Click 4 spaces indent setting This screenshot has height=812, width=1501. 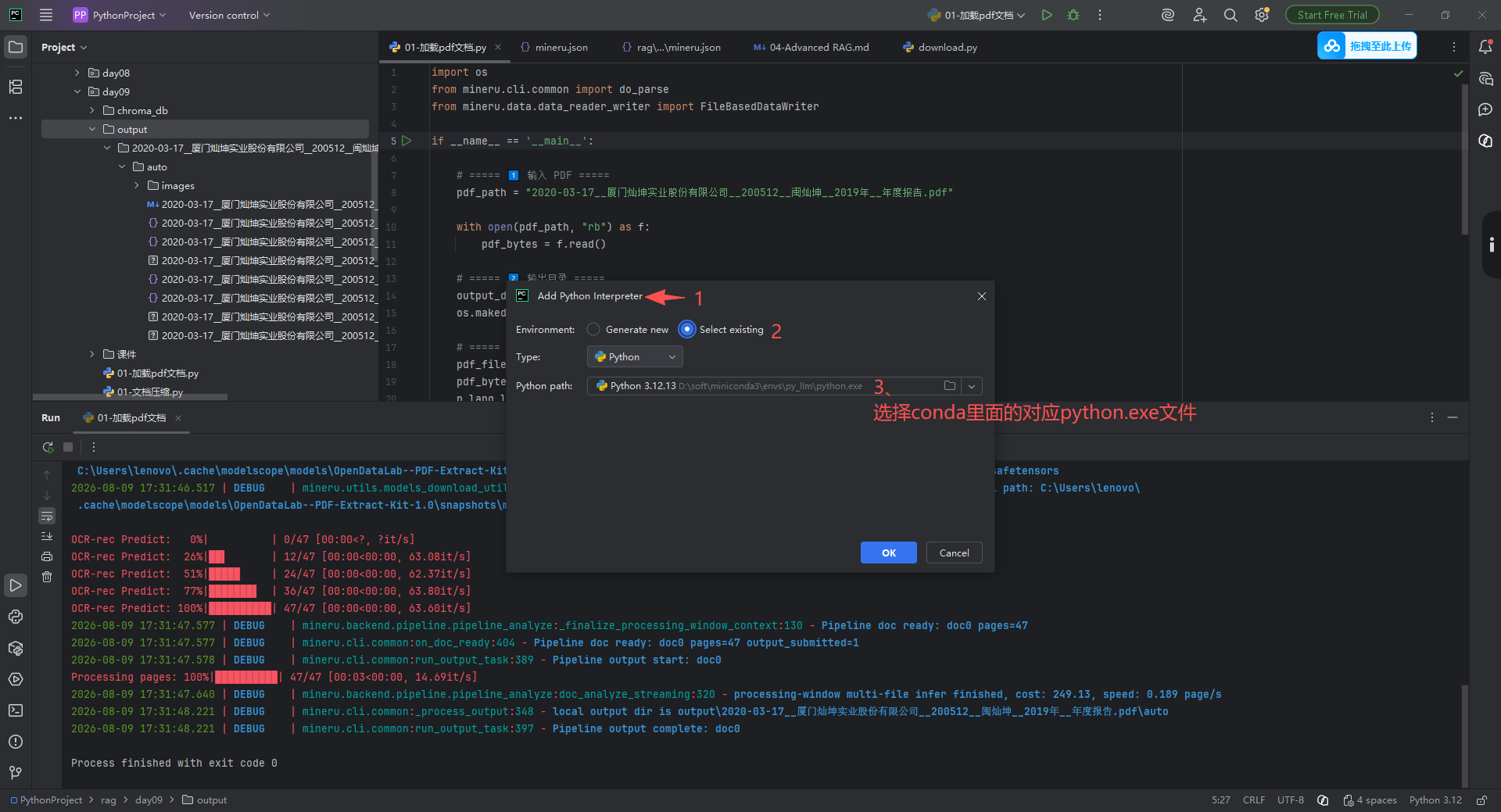point(1370,799)
